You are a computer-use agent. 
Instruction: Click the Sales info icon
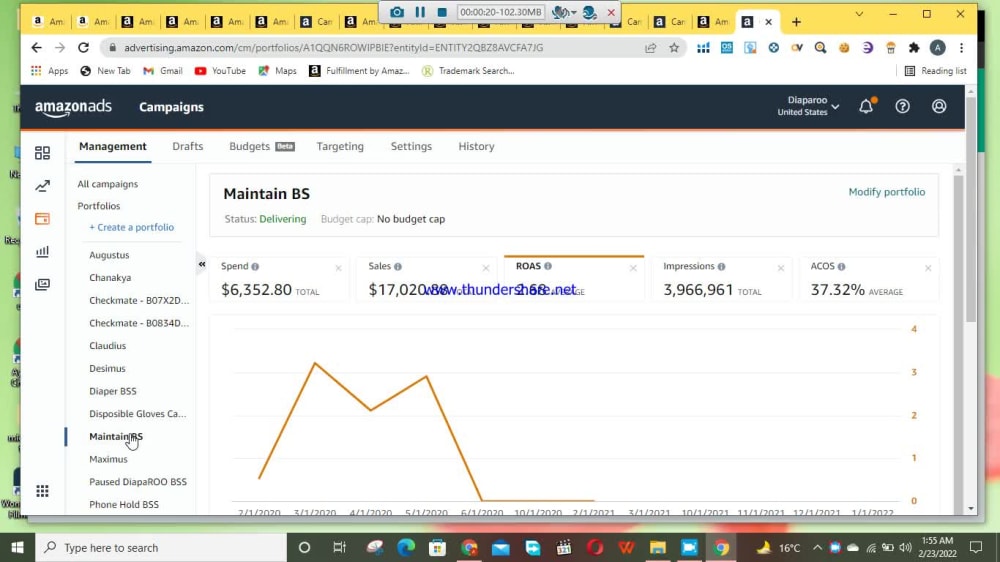point(398,267)
